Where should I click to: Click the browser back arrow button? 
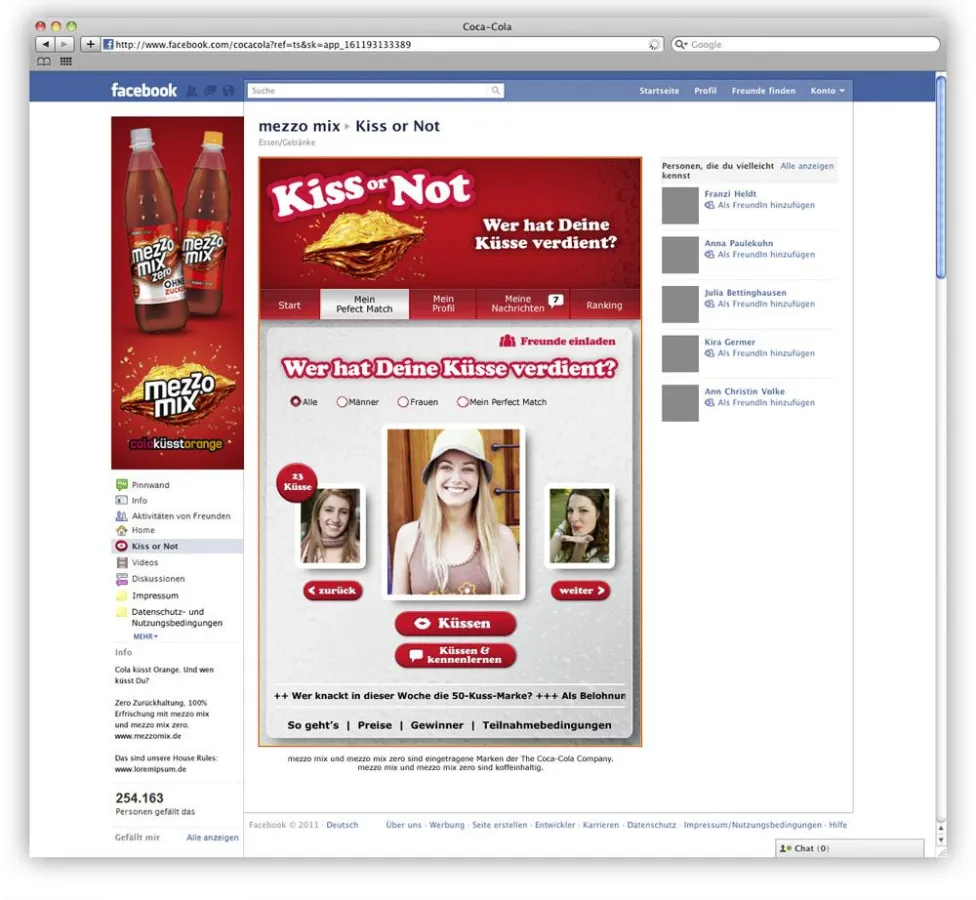(x=45, y=45)
